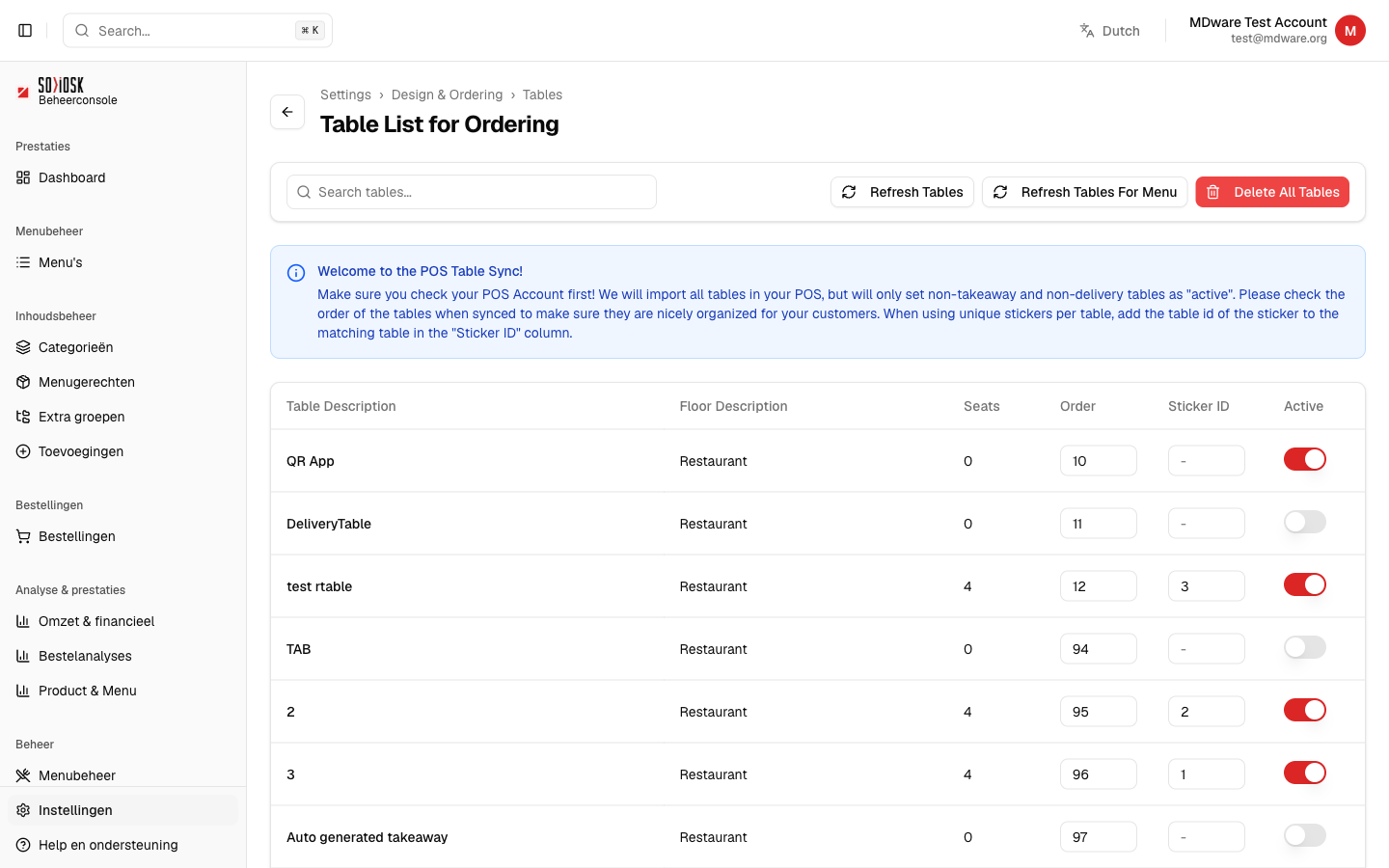Screen dimensions: 1389x868
Task: Click the Menugerechten box icon
Action: (x=23, y=382)
